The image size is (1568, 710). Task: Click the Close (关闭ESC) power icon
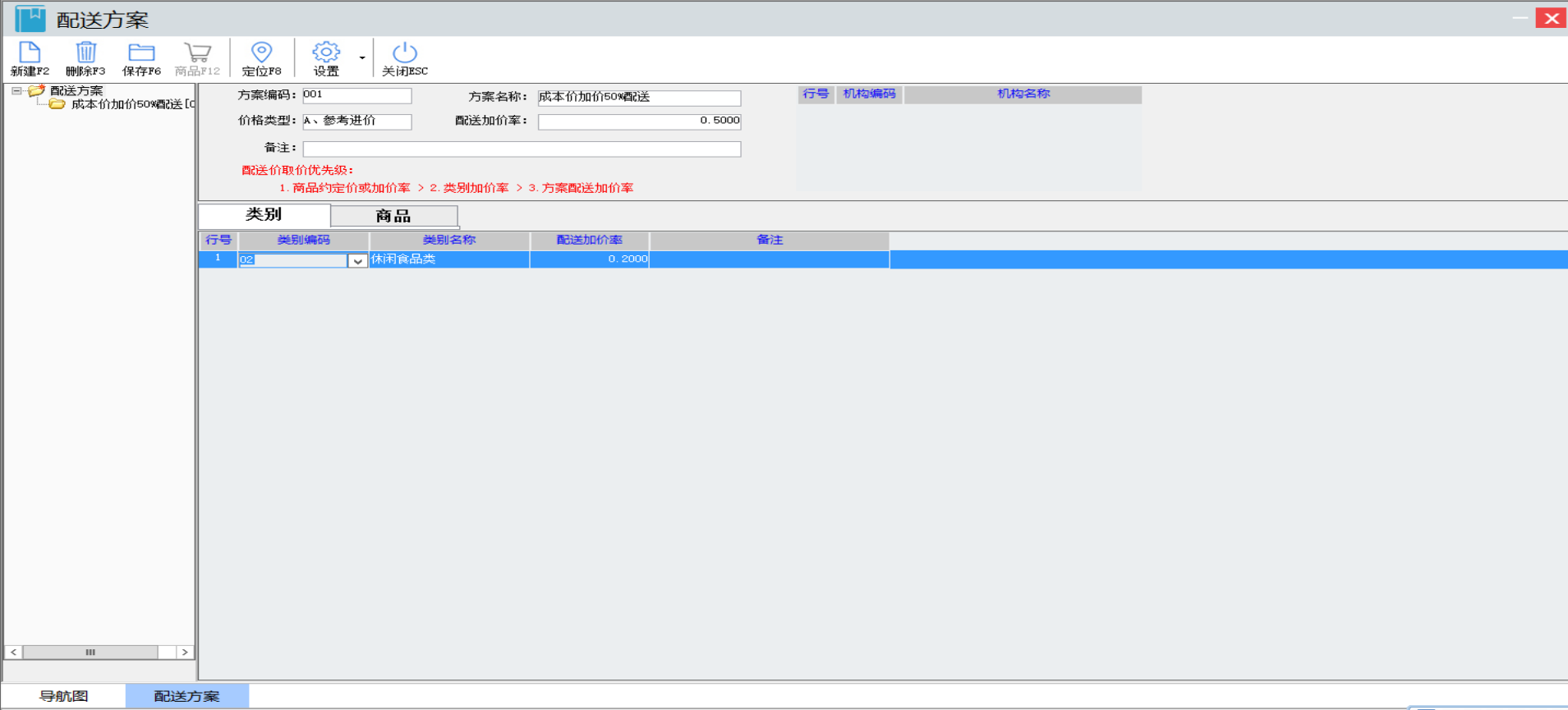pyautogui.click(x=404, y=54)
